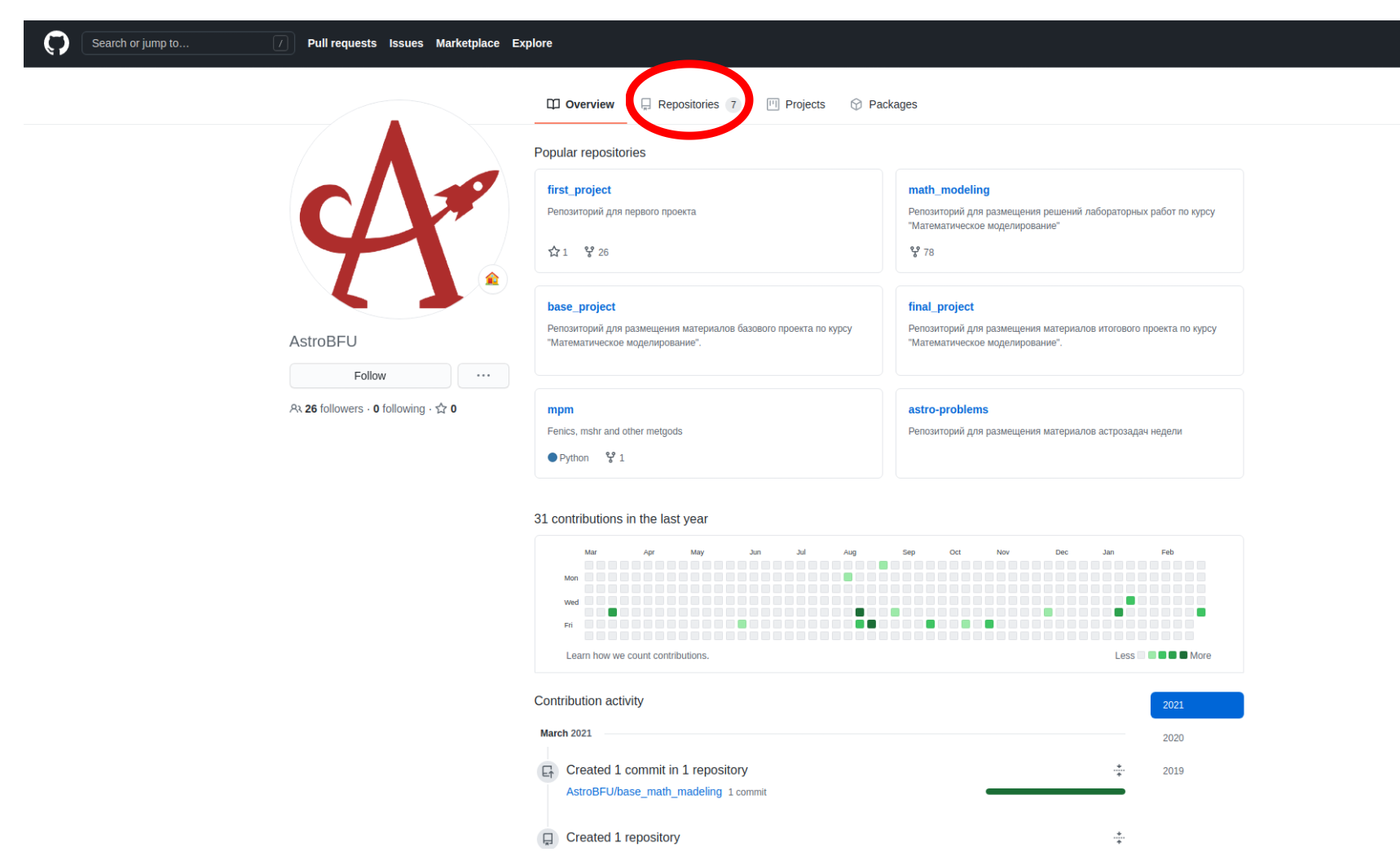Collapse the 'Created 1 commit' activity entry
Screen dimensions: 1400x861
[1119, 770]
